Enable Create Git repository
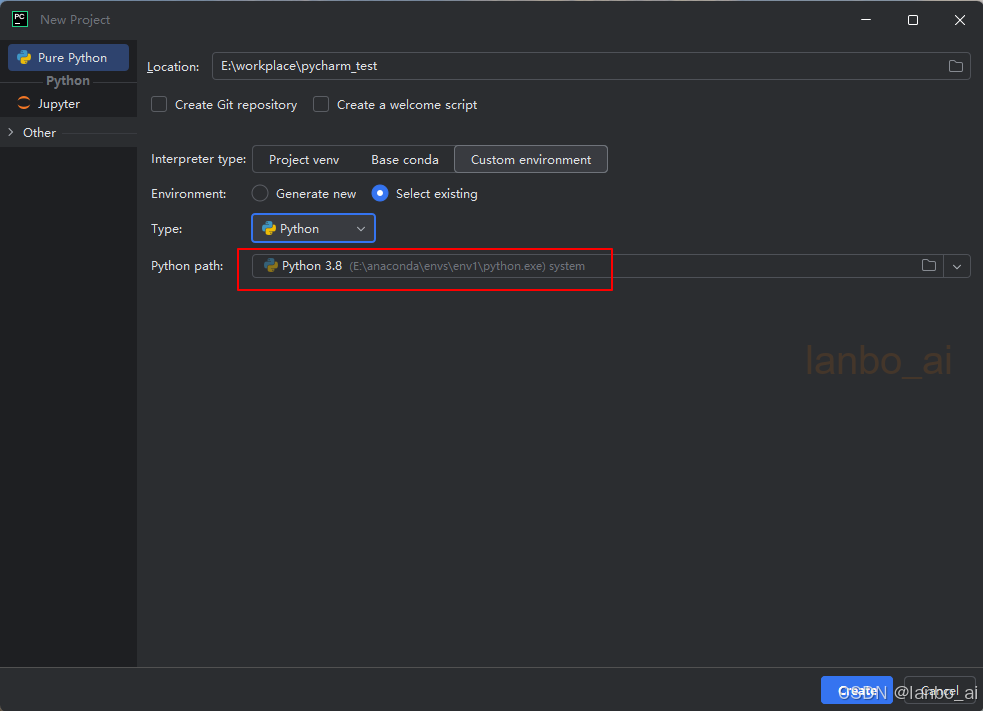983x711 pixels. 158,104
